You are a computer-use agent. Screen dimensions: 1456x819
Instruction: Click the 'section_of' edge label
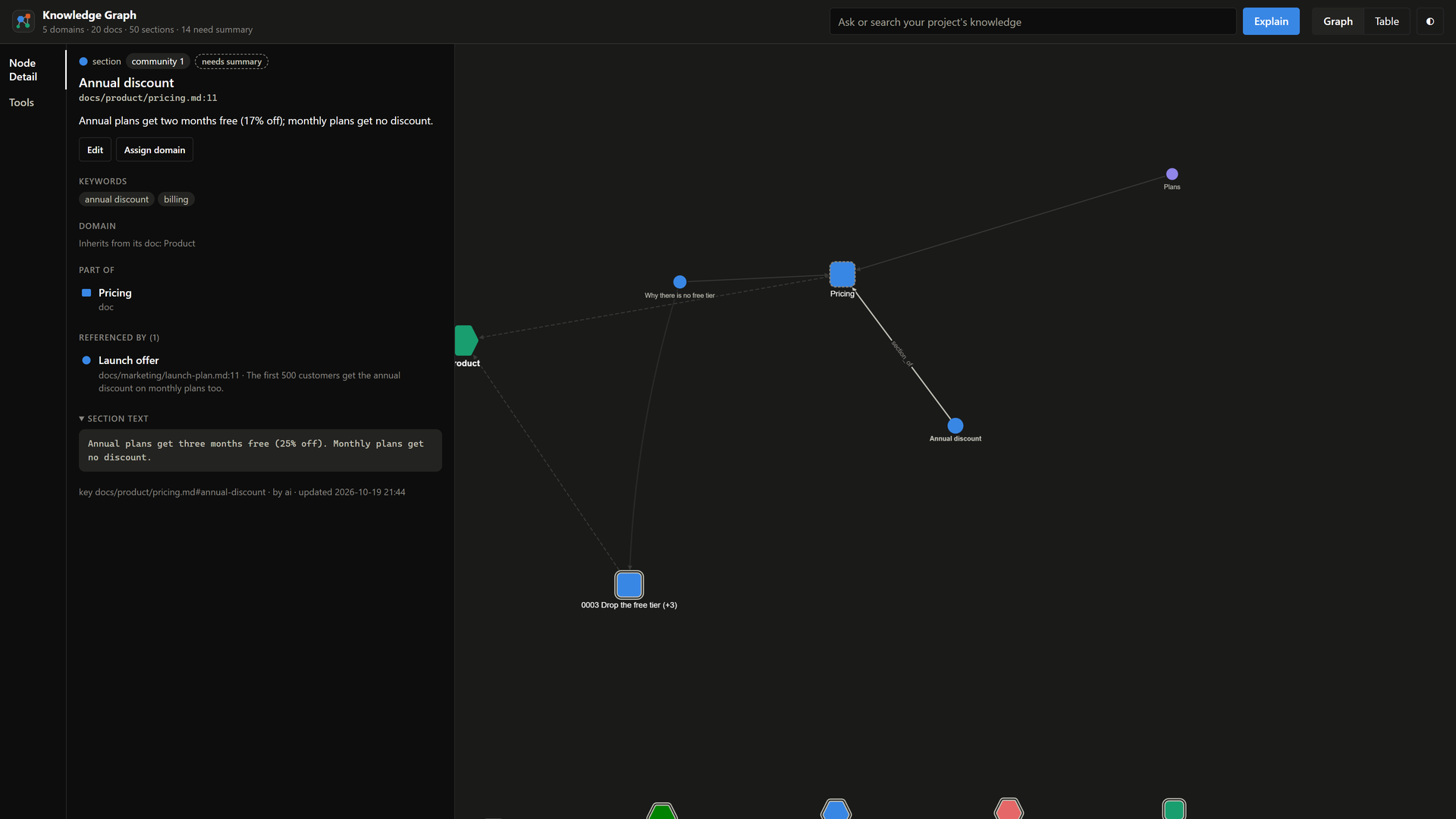click(x=902, y=353)
